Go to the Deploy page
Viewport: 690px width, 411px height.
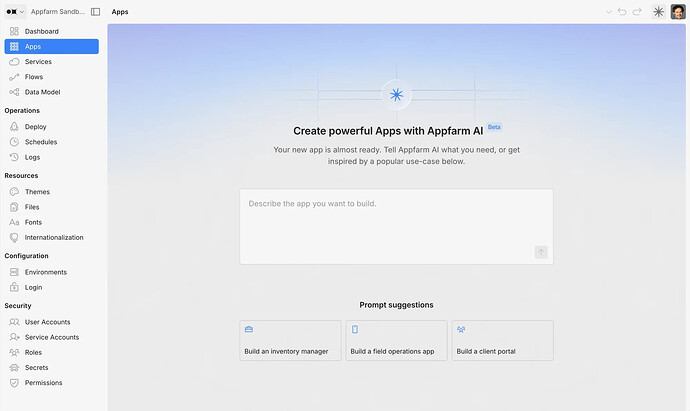click(51, 127)
